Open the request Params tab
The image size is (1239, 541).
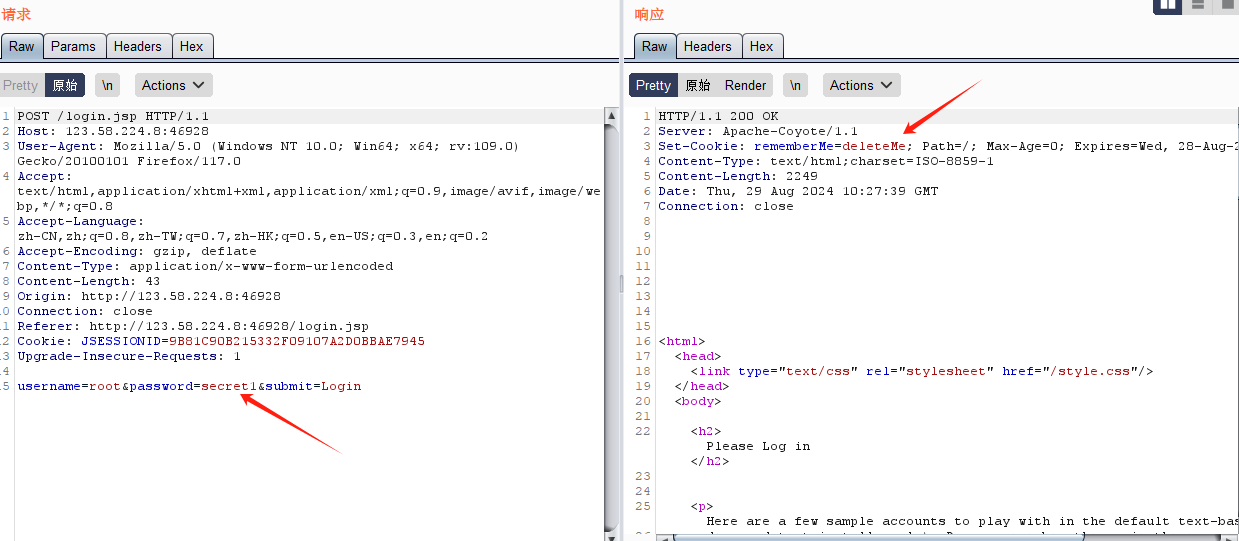(73, 46)
